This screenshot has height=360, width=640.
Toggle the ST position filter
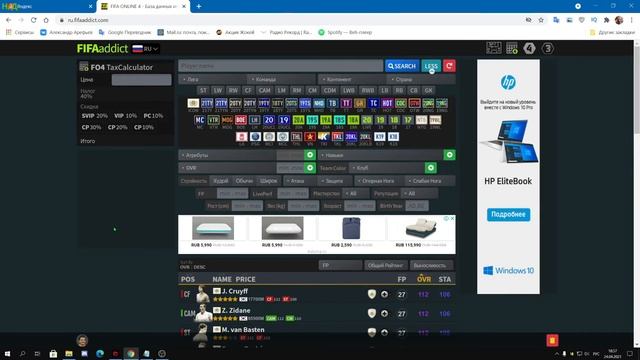[x=203, y=90]
